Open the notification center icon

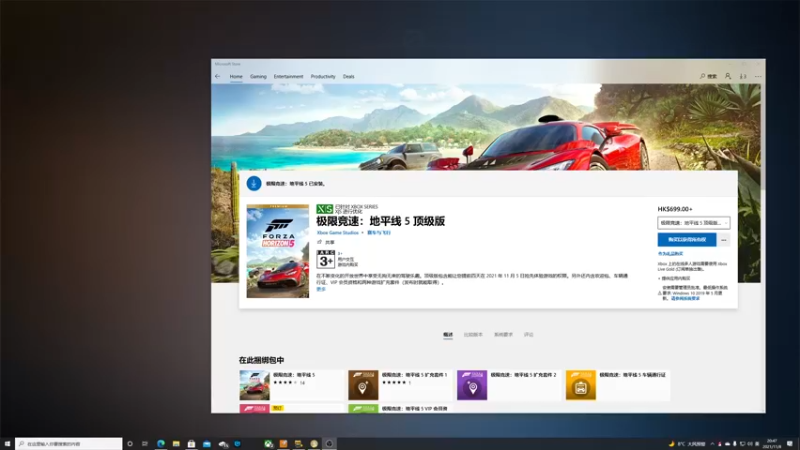click(789, 444)
